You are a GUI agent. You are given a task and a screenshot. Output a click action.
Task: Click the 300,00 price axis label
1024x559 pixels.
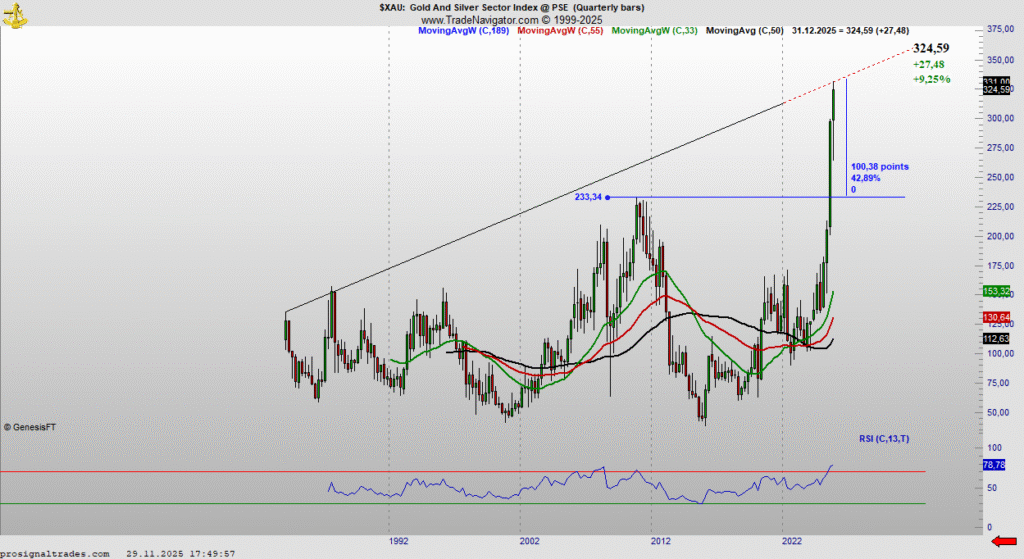(1000, 118)
